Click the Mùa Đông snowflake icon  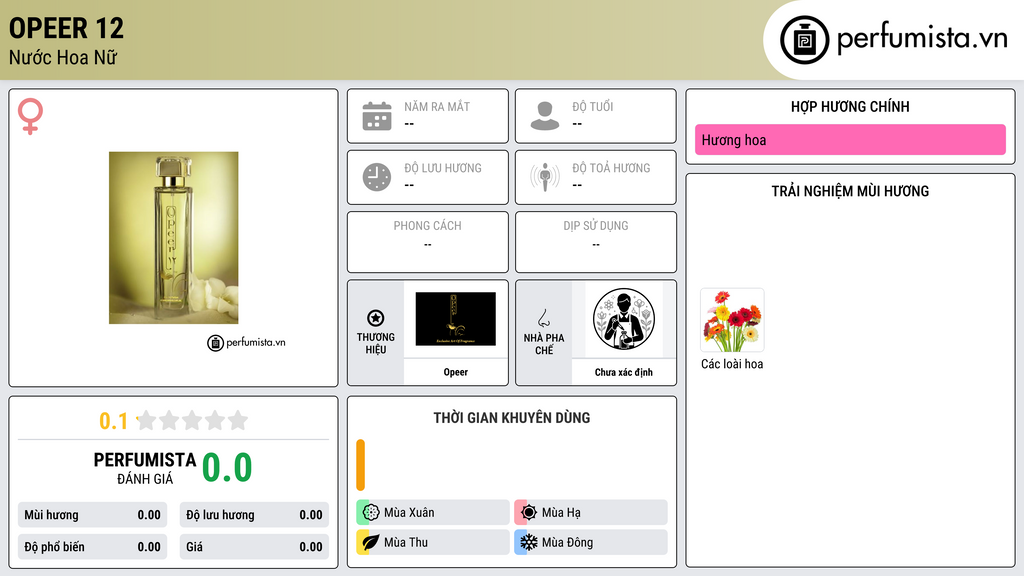point(529,542)
